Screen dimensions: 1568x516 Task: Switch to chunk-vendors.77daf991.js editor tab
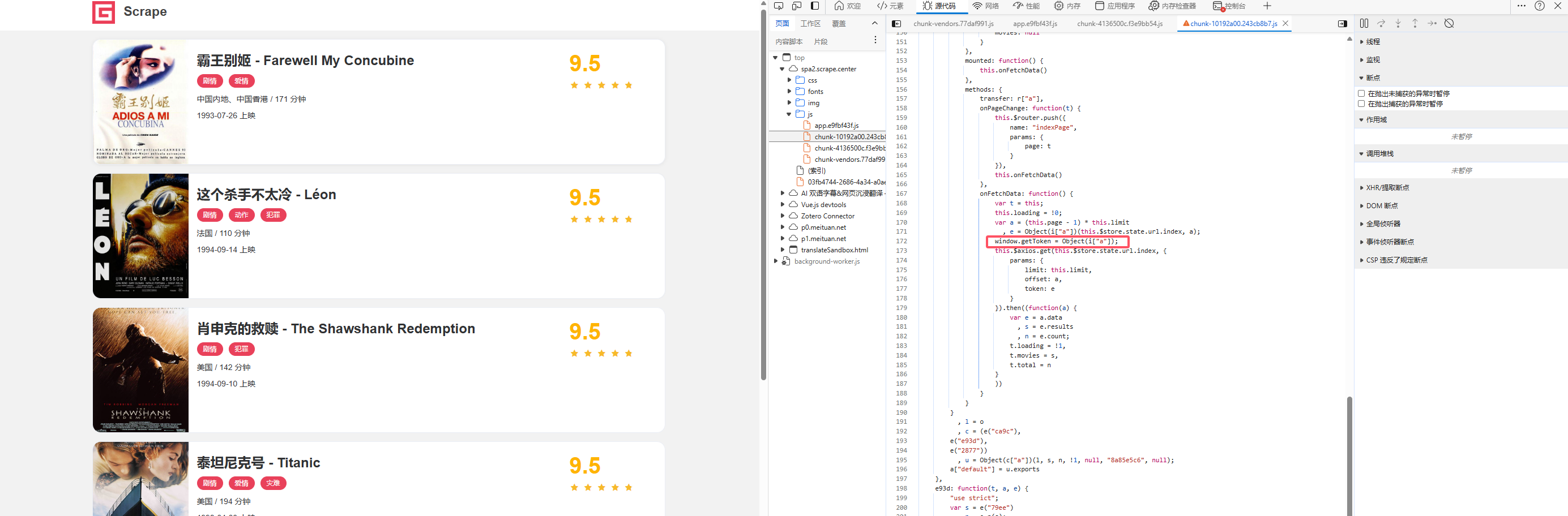953,24
